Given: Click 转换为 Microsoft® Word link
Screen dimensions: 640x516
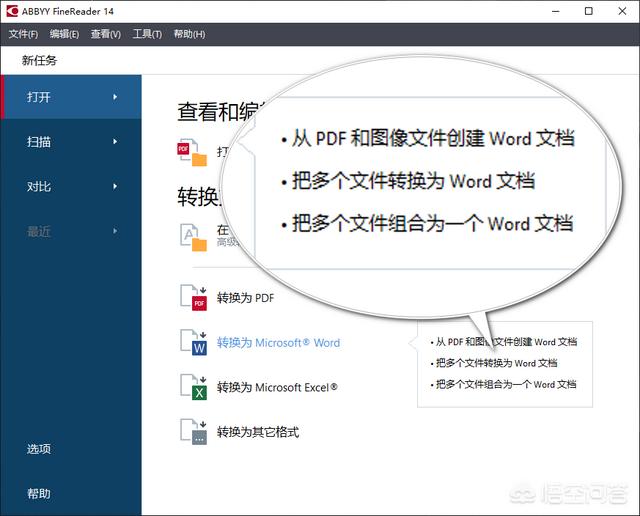Looking at the screenshot, I should 278,343.
